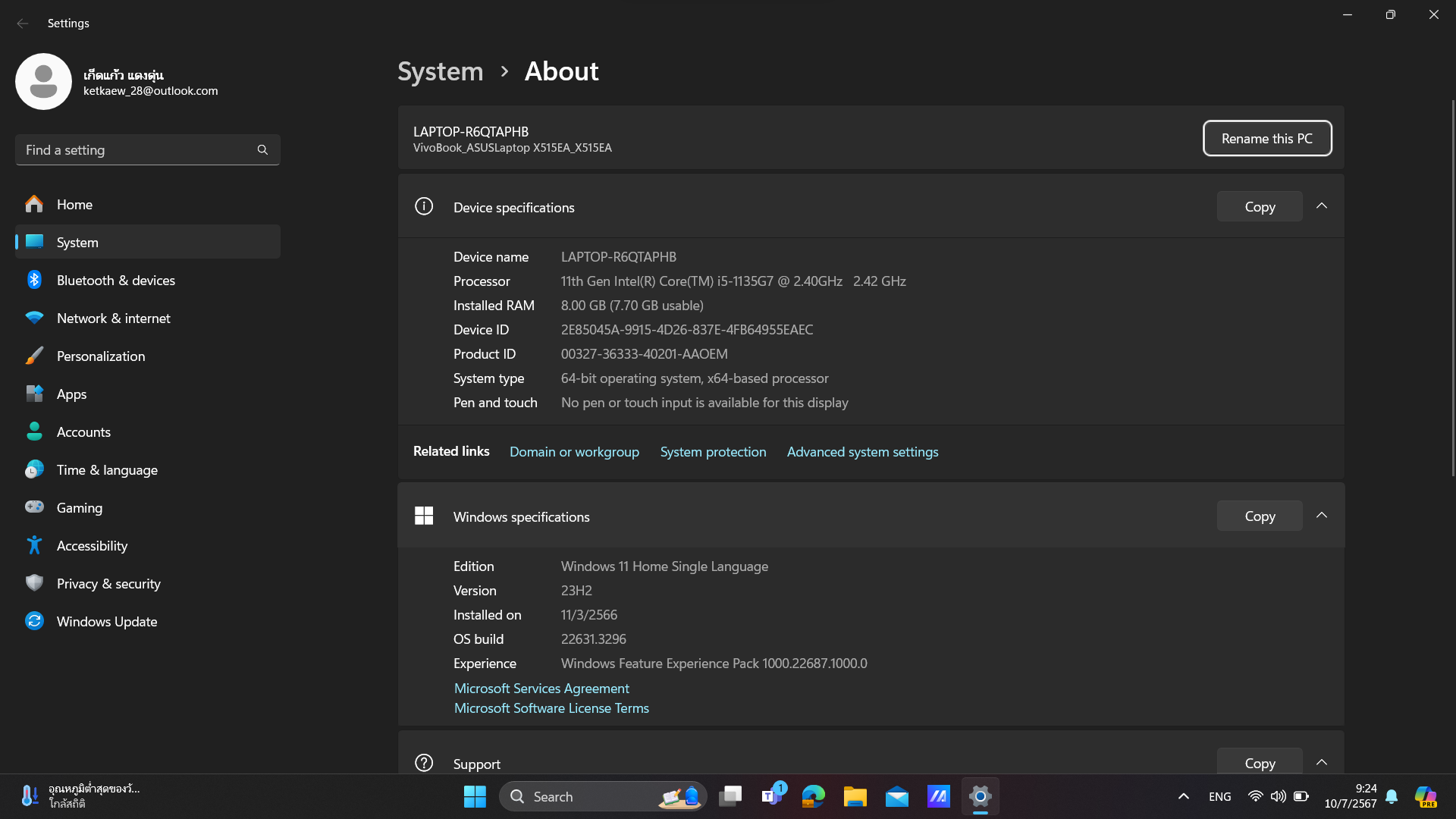The image size is (1456, 819).
Task: Open the Domain or workgroup link
Action: click(574, 452)
